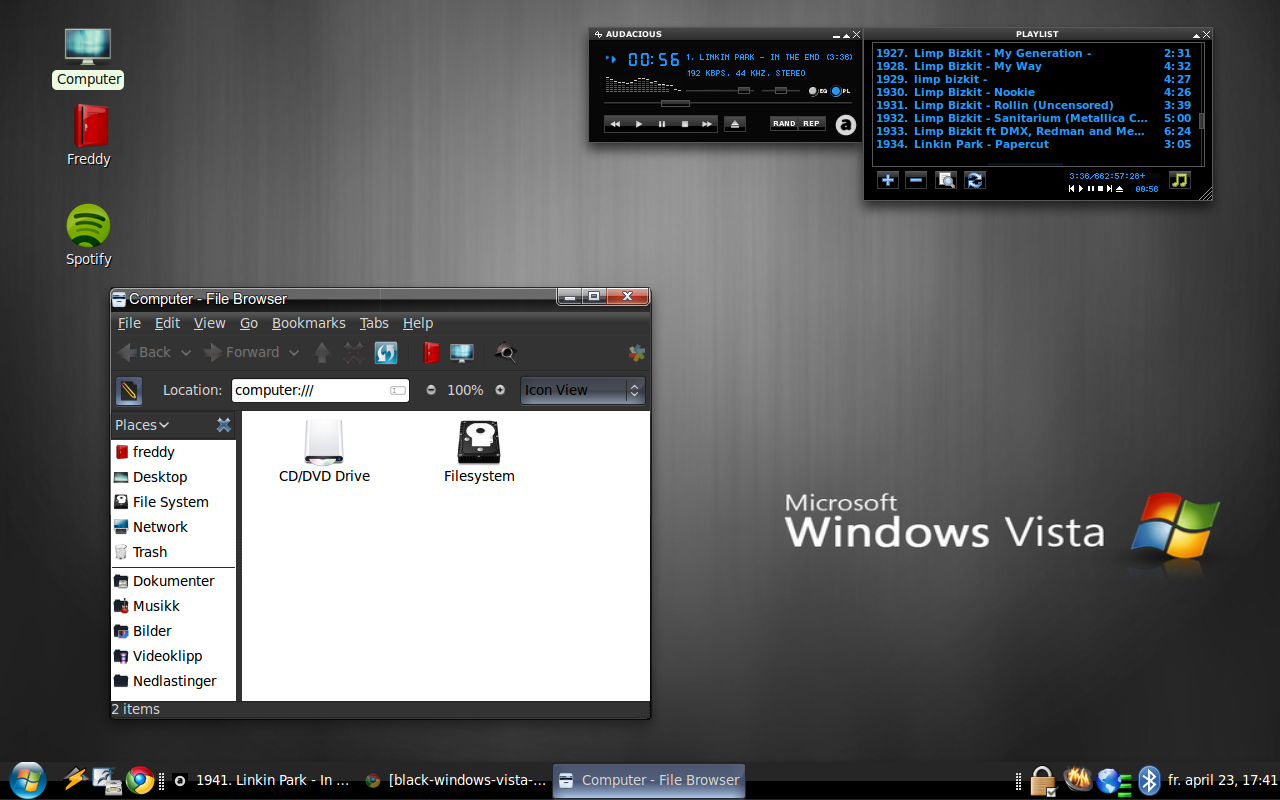Pause playback in Audacious
1280x800 pixels.
point(661,124)
